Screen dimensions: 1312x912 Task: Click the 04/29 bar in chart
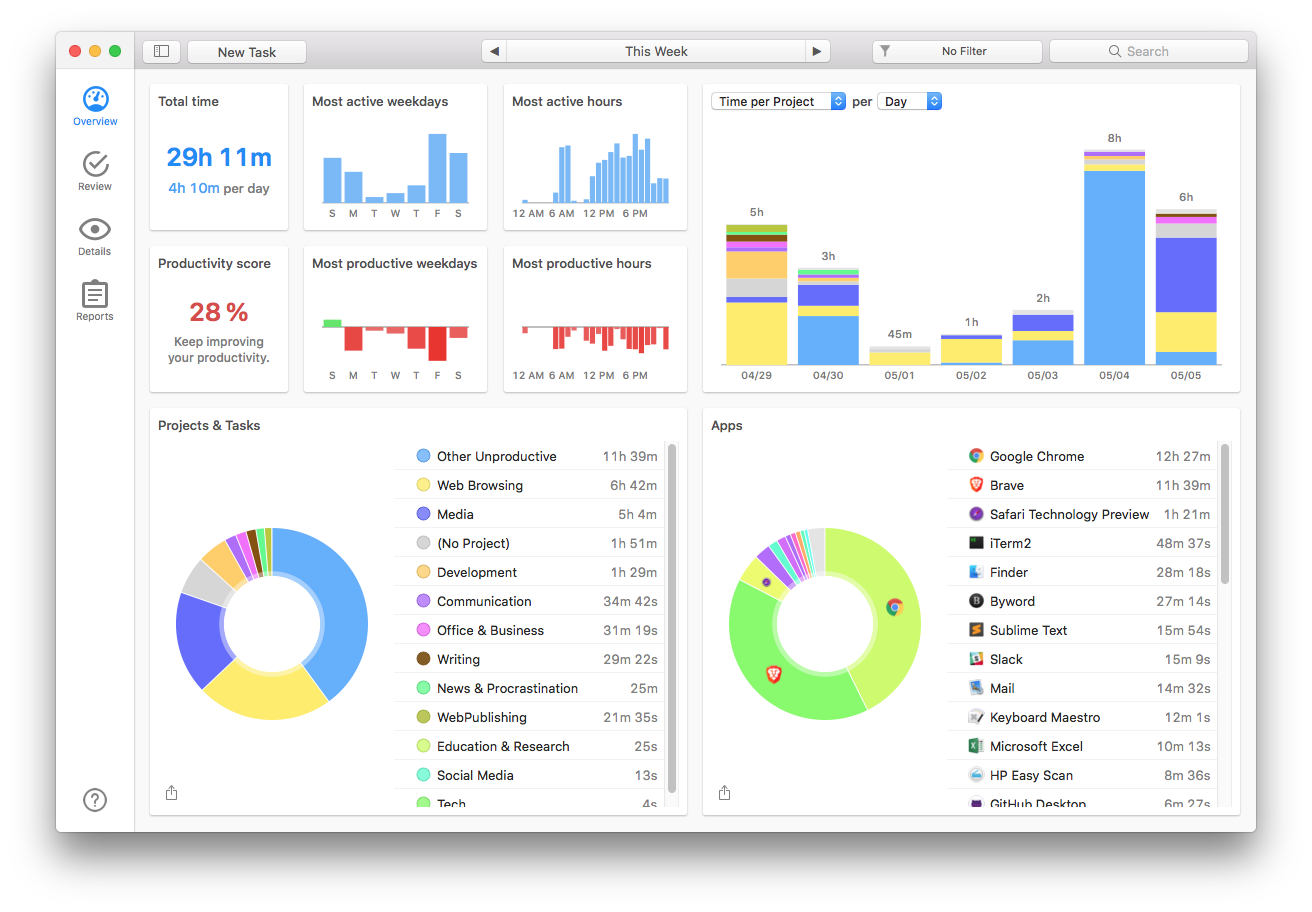tap(756, 295)
